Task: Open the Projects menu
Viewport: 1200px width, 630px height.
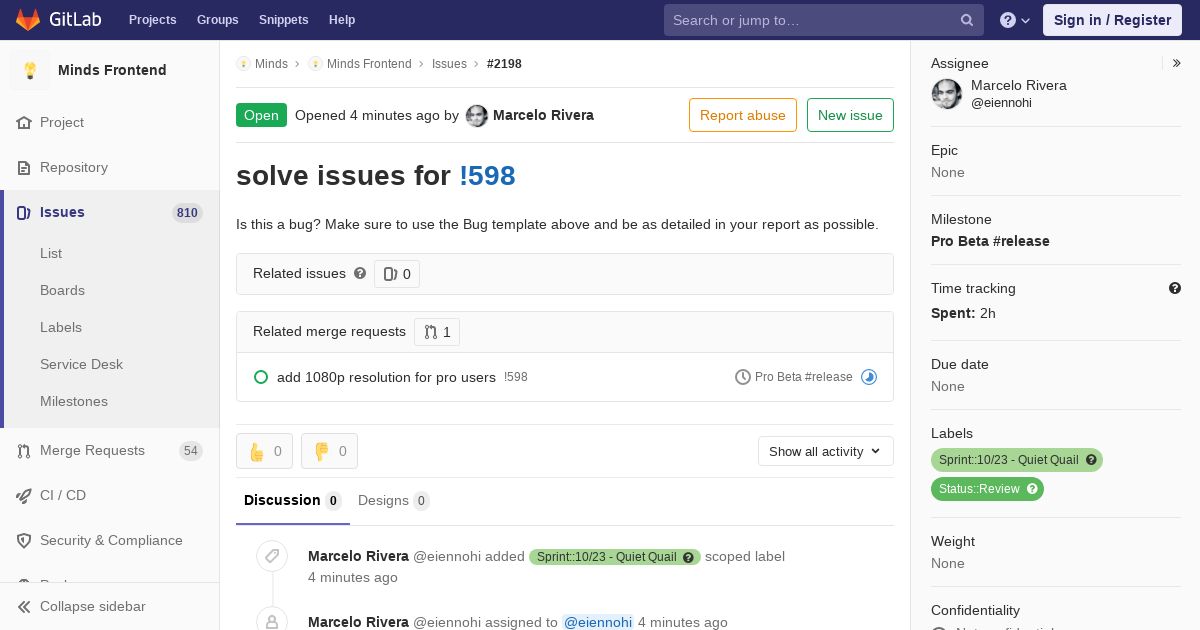Action: 152,20
